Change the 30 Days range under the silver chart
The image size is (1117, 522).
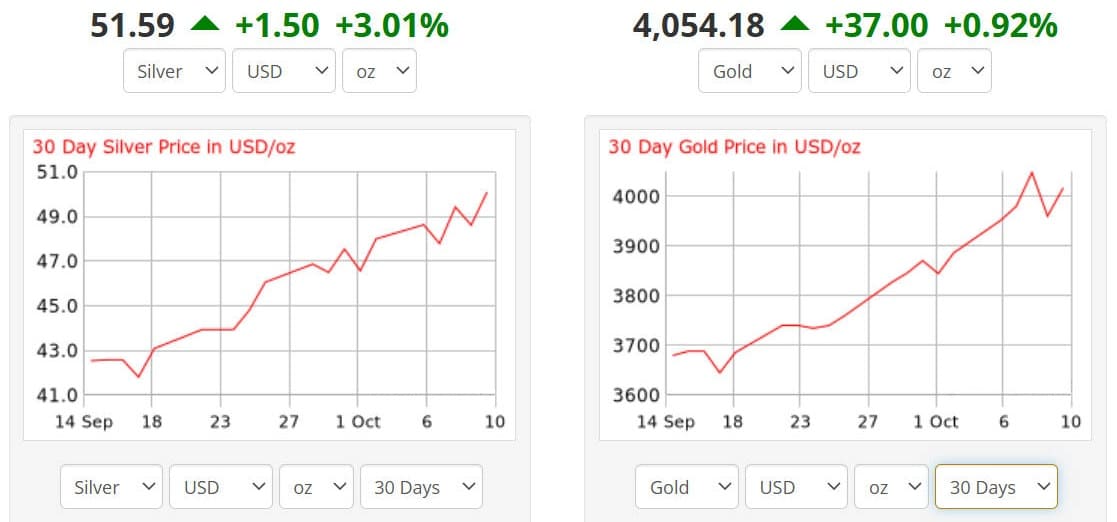421,488
